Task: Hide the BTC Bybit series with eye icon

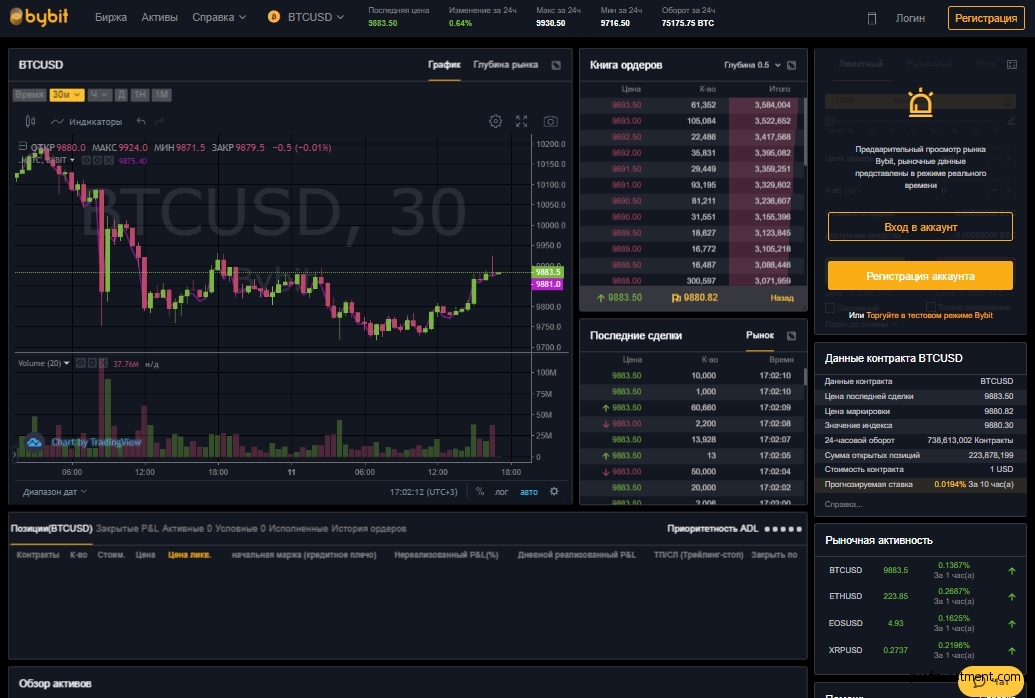Action: [x=86, y=160]
